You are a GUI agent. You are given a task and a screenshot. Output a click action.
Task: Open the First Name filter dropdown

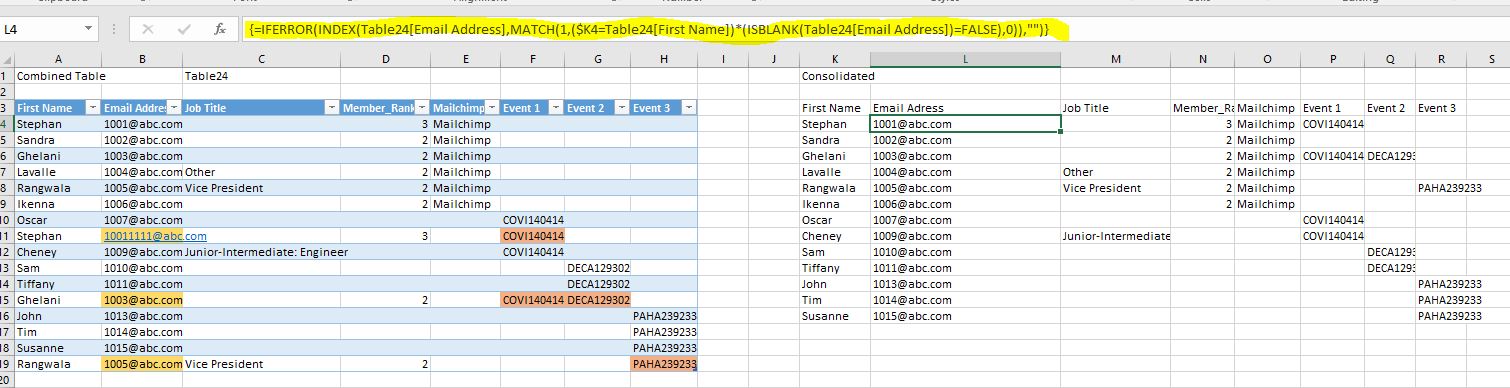tap(93, 108)
